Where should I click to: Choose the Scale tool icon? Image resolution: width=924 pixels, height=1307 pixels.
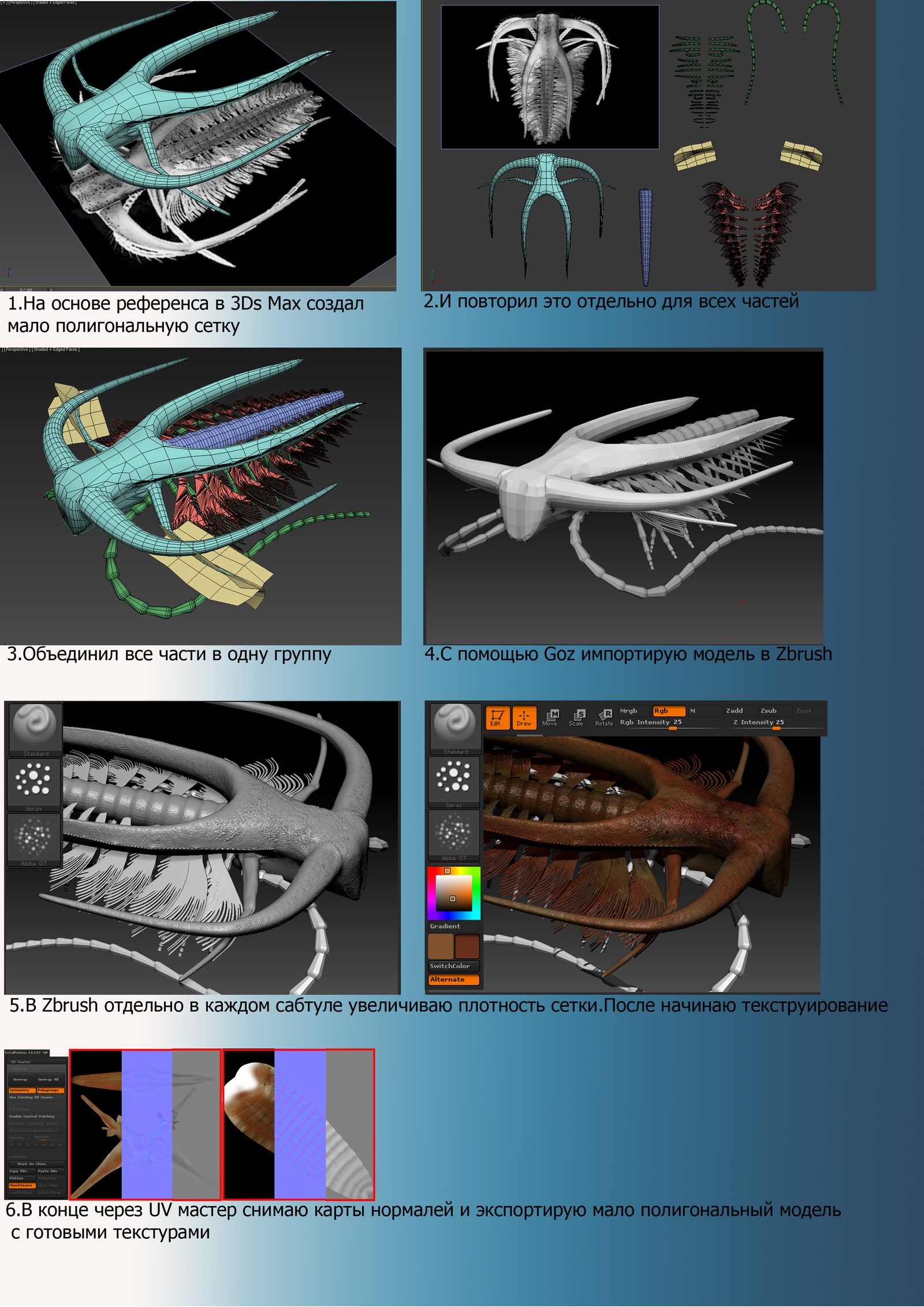[x=577, y=717]
